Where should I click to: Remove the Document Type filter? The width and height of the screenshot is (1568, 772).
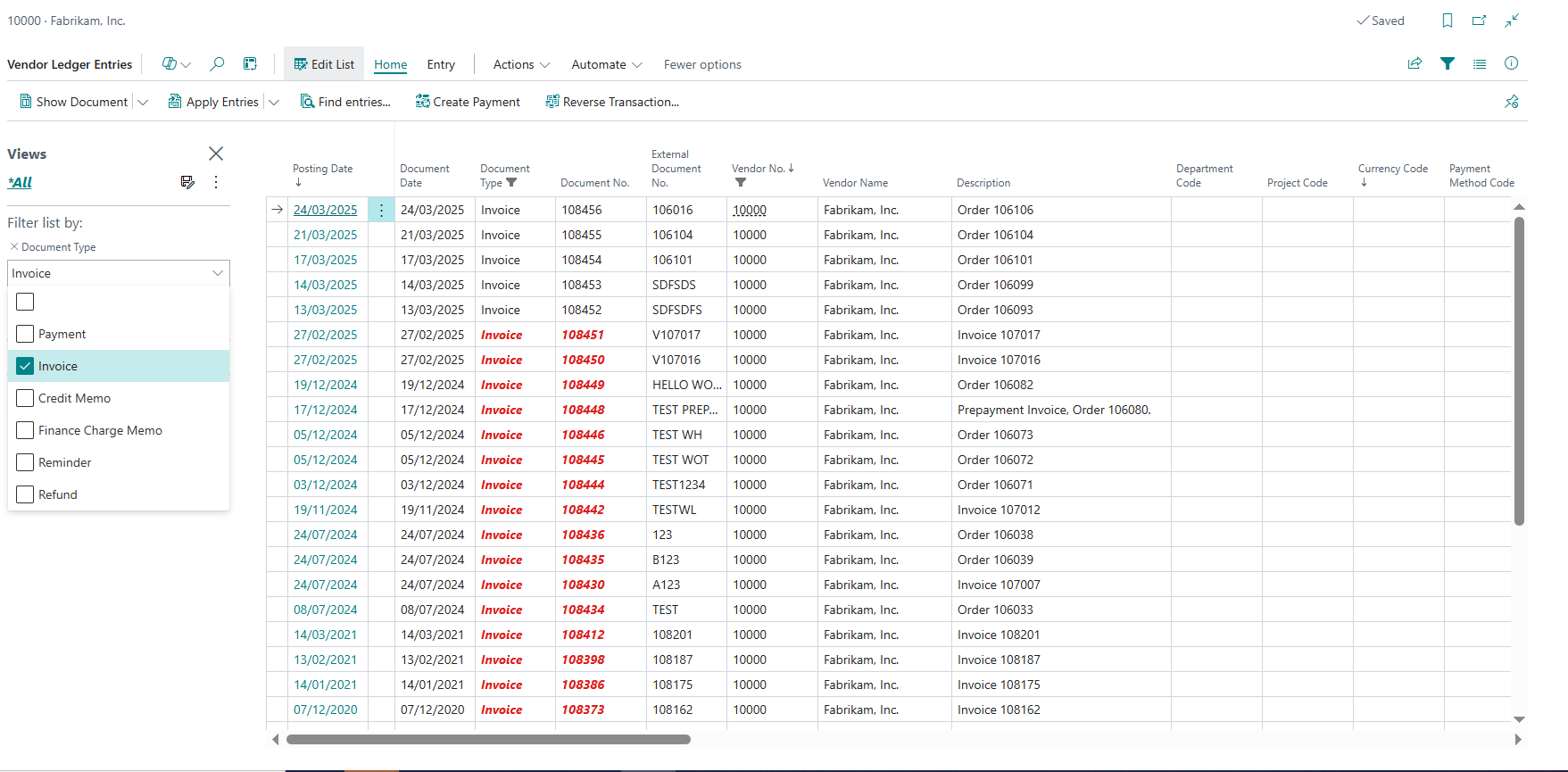pos(14,246)
